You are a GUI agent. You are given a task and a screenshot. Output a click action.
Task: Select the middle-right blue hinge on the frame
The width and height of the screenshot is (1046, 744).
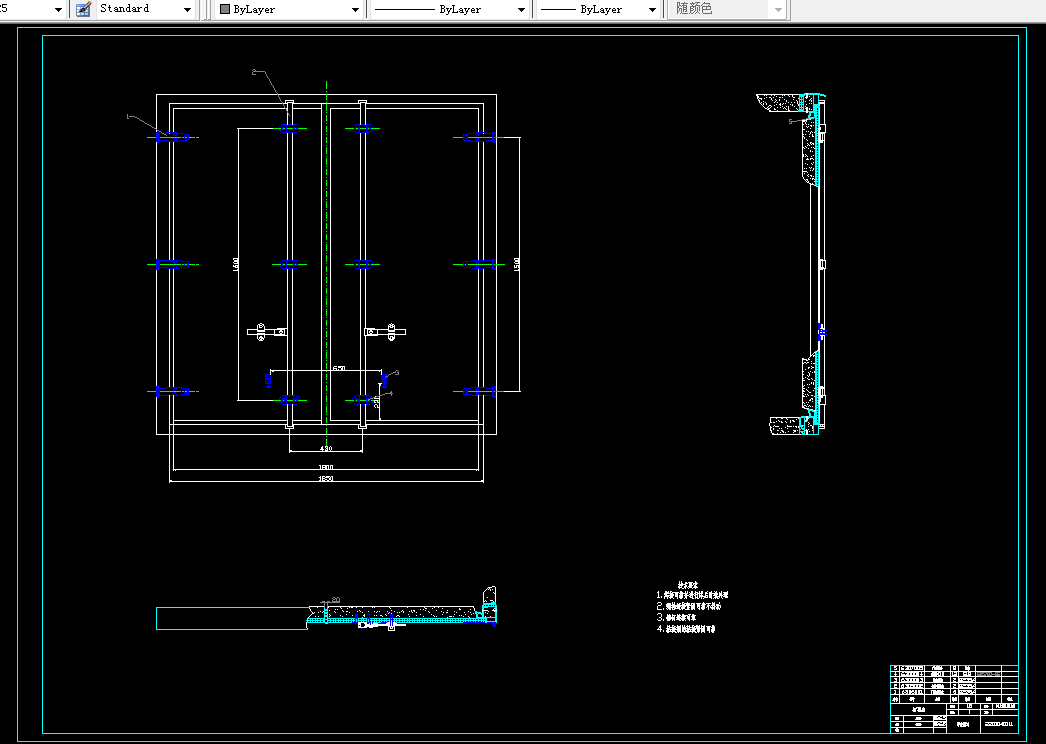pos(480,264)
